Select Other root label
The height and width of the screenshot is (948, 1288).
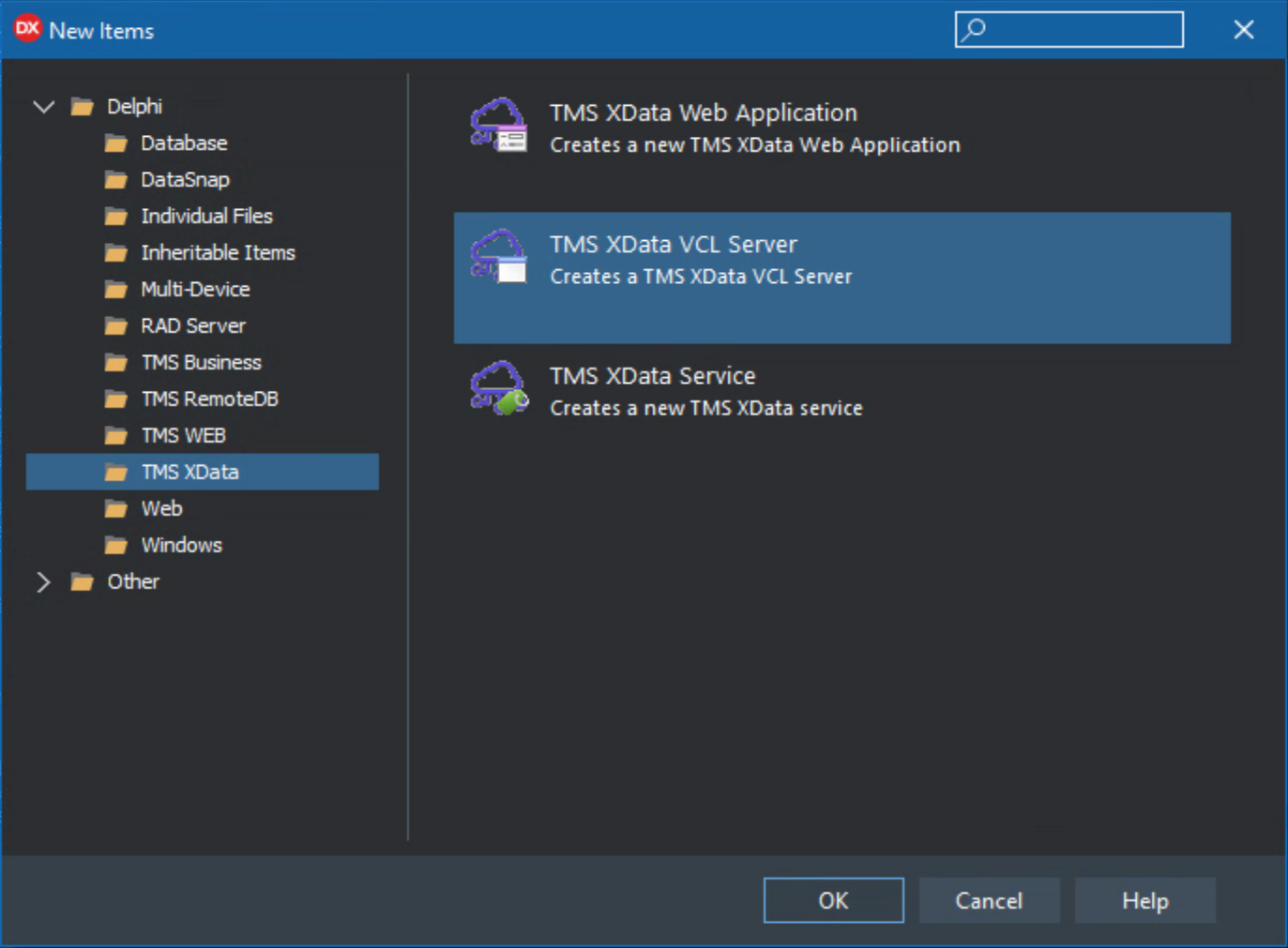tap(133, 582)
